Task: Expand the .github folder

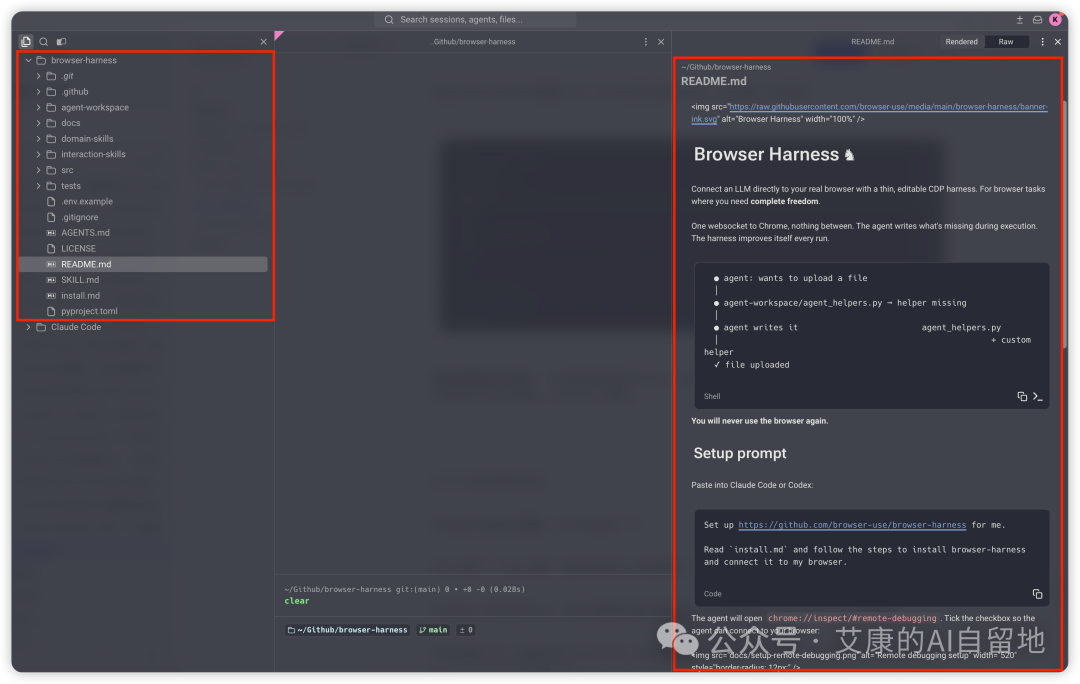Action: click(x=39, y=92)
